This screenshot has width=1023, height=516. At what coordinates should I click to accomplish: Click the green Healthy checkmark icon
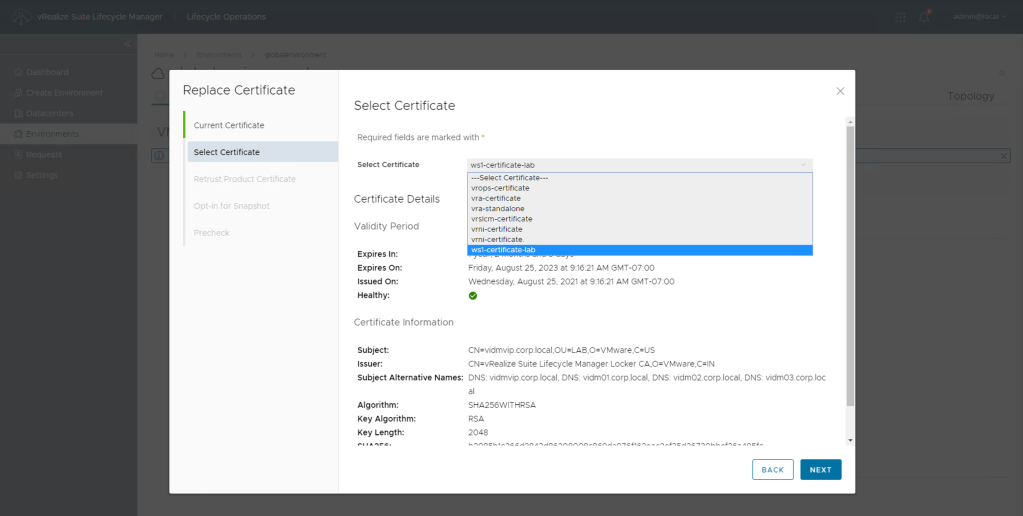point(473,296)
